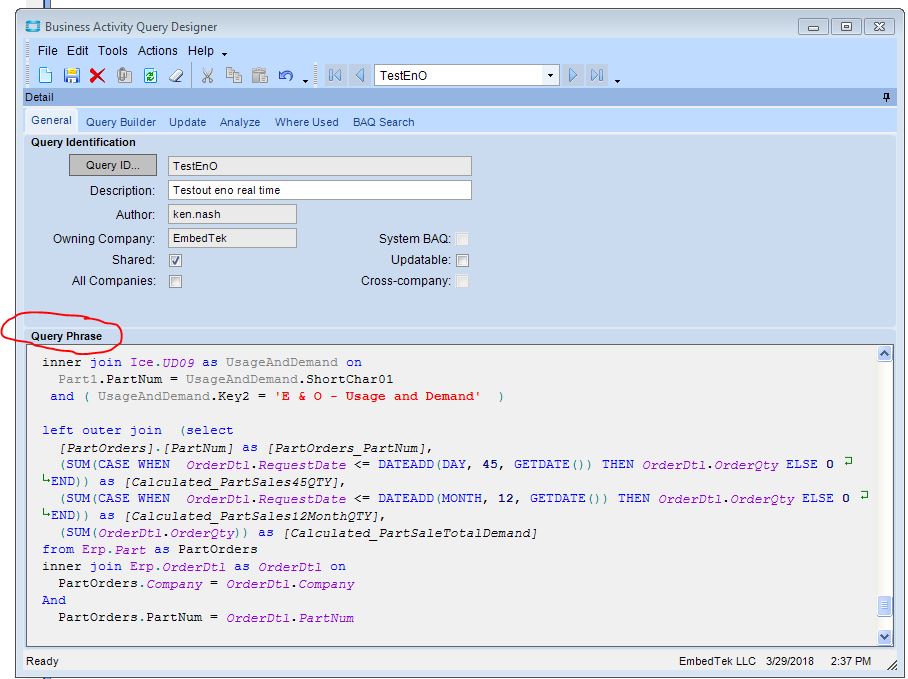Go to the next record arrow
Screen dimensions: 908x679
point(573,75)
